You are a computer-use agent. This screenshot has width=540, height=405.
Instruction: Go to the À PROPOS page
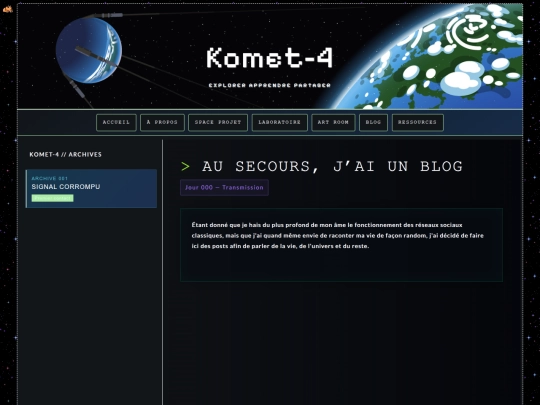point(162,123)
